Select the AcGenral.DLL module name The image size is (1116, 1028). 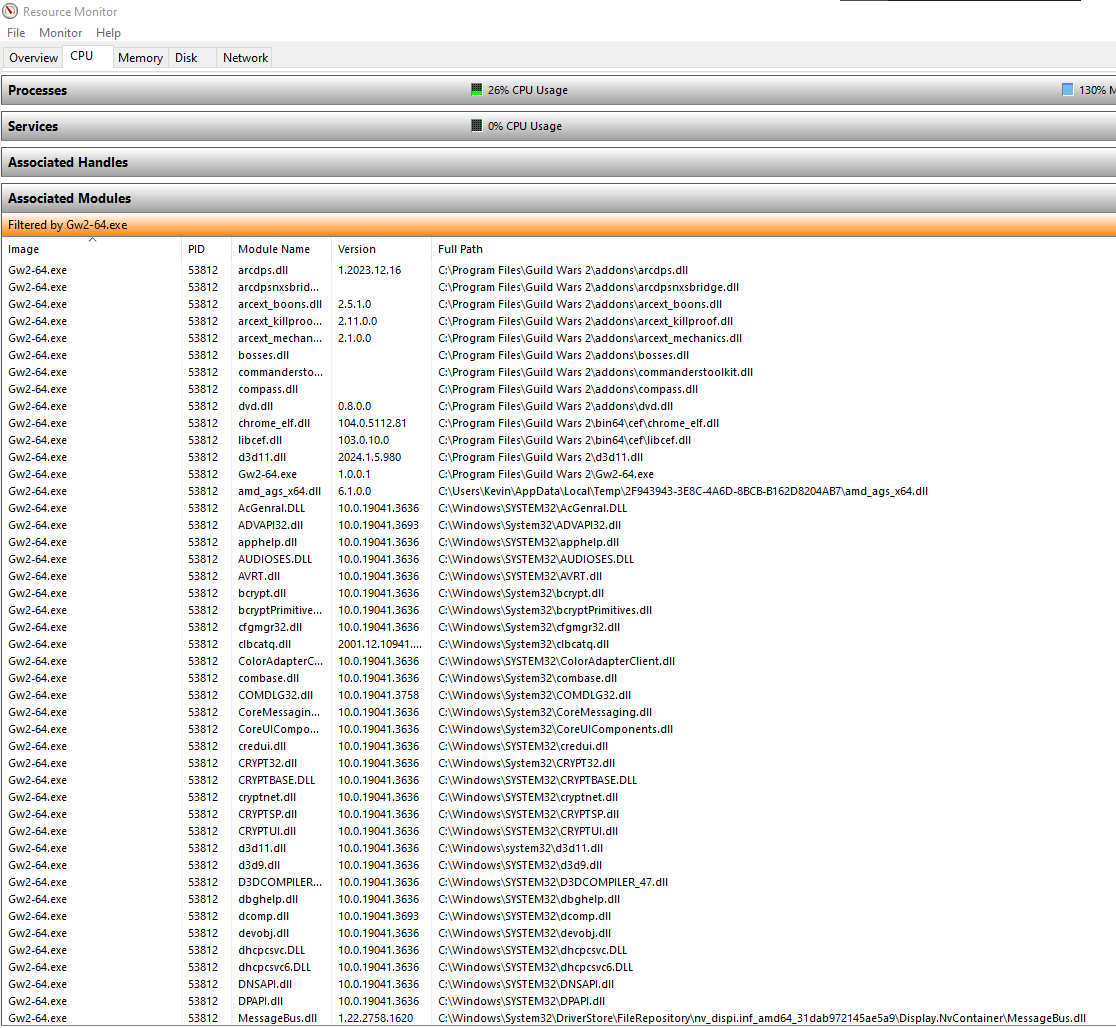pos(271,508)
